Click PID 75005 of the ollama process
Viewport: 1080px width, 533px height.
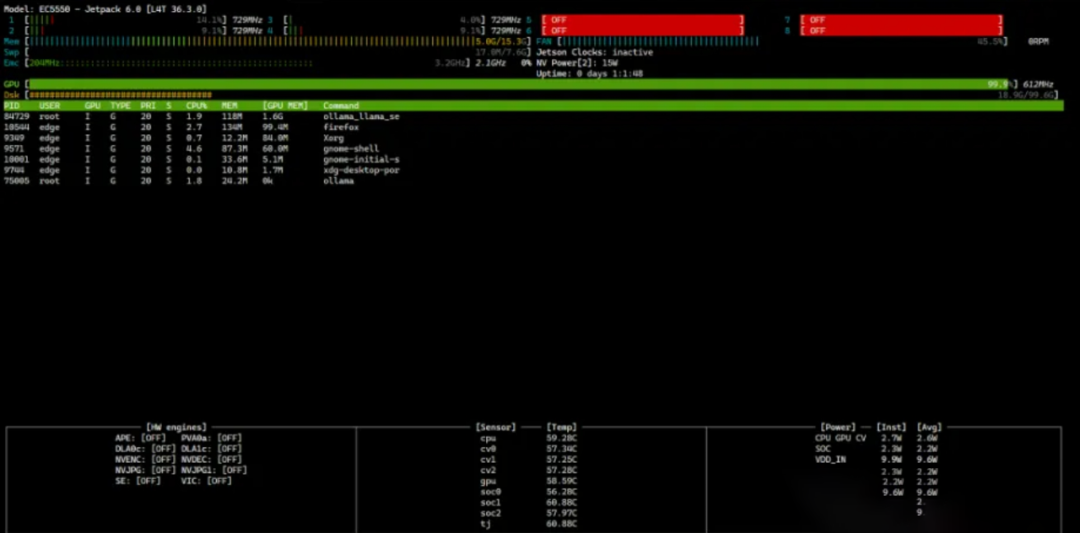click(17, 181)
